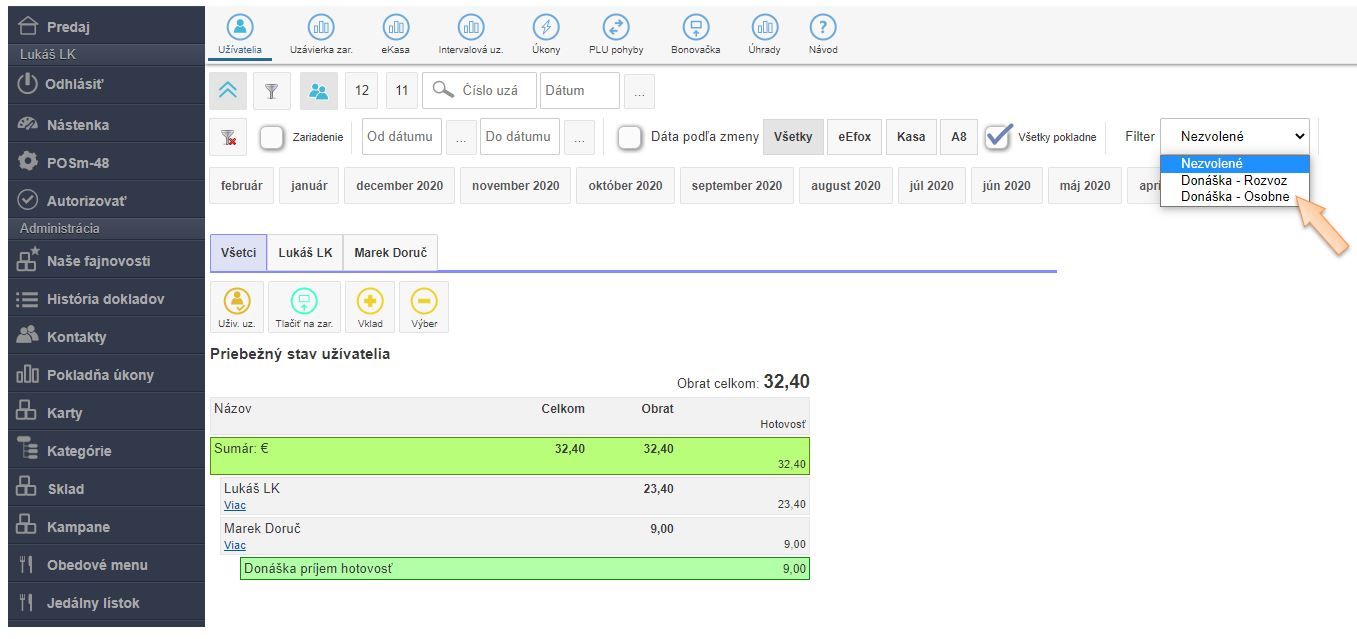This screenshot has width=1357, height=639.
Task: Collapse the panel with double chevron button
Action: point(228,90)
